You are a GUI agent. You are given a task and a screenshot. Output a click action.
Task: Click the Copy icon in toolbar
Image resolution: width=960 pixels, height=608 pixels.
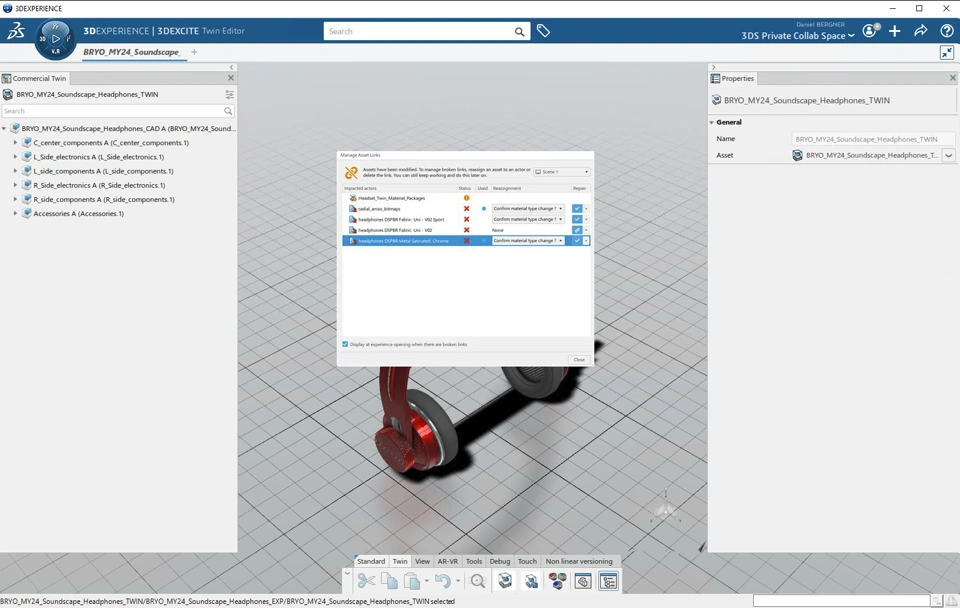[x=389, y=580]
